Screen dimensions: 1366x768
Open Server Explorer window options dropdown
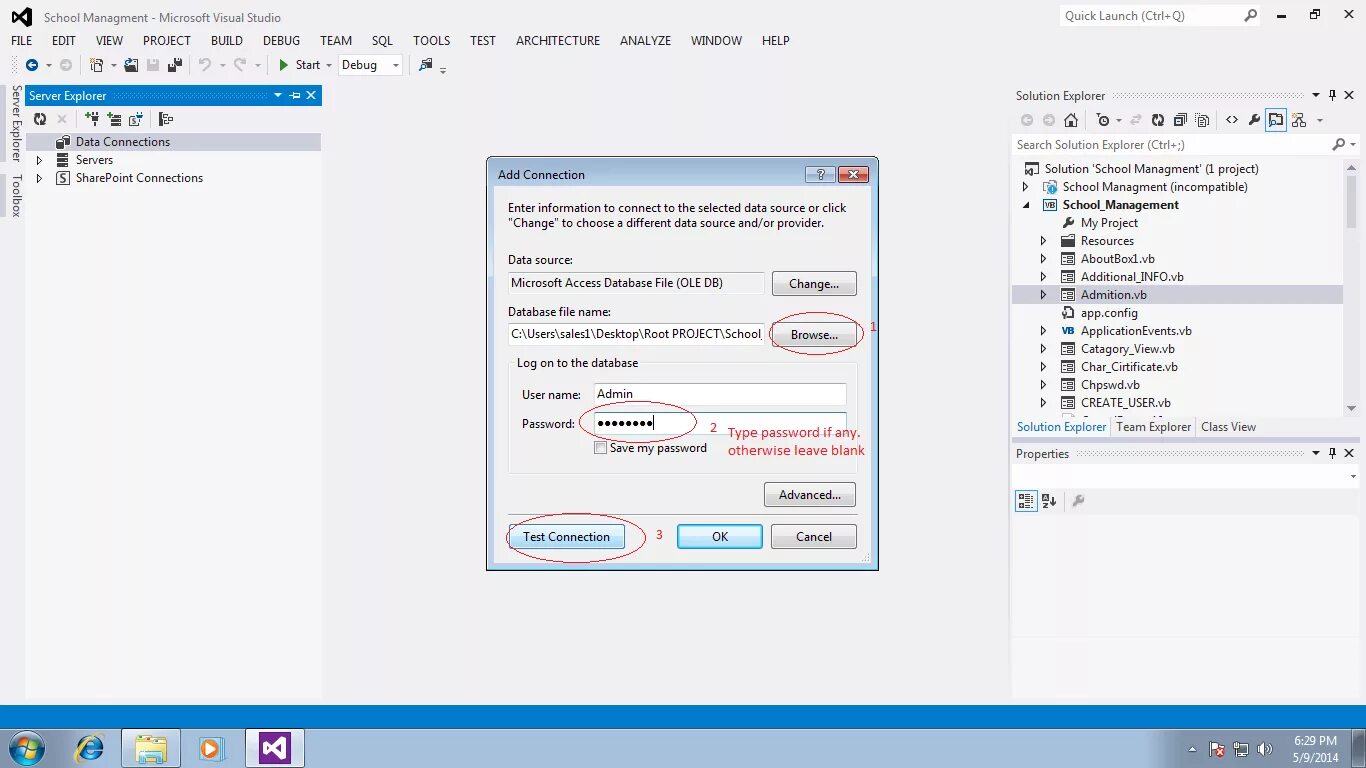coord(278,95)
